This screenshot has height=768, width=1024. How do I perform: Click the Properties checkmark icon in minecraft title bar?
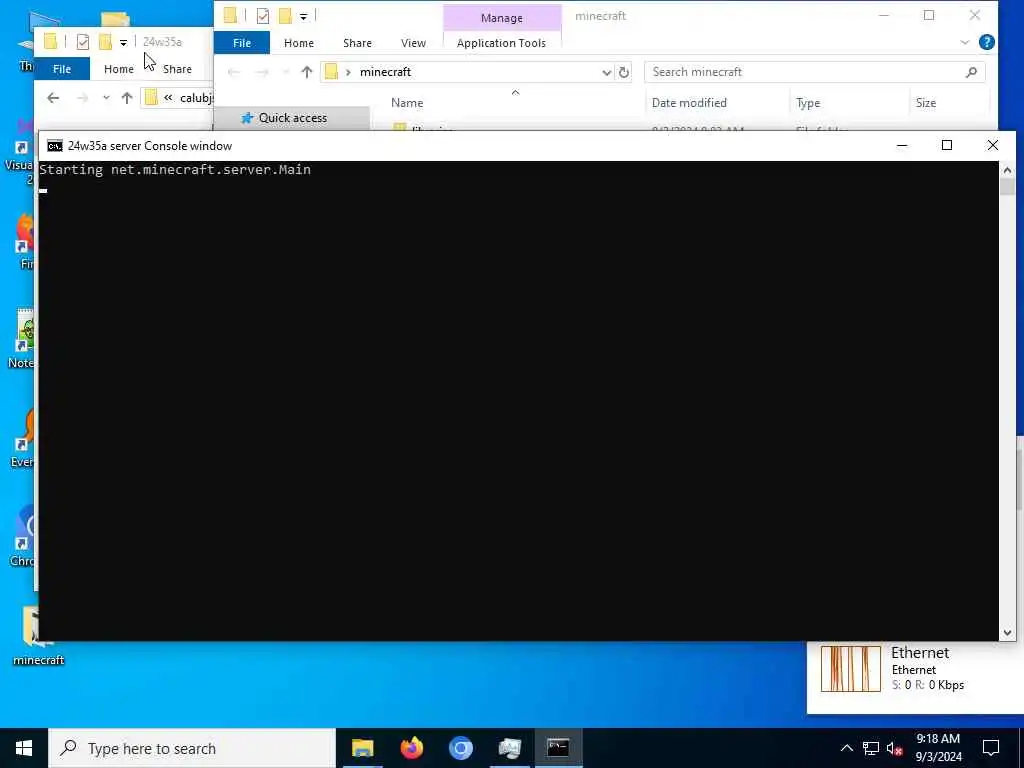click(263, 16)
